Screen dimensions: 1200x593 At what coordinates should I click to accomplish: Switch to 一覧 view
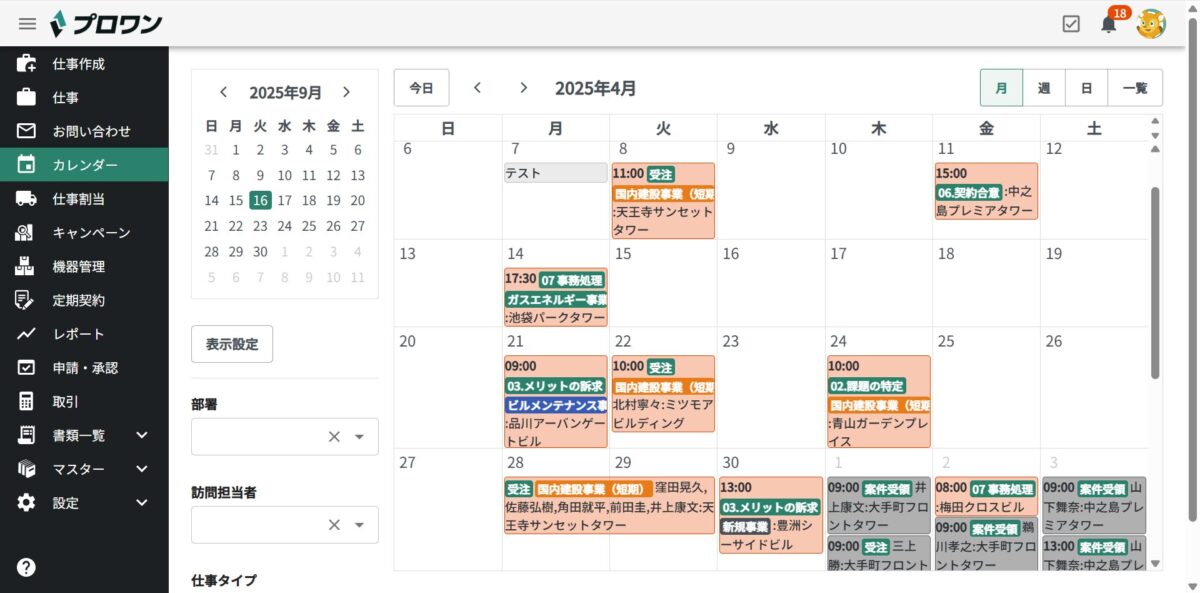pyautogui.click(x=1135, y=88)
